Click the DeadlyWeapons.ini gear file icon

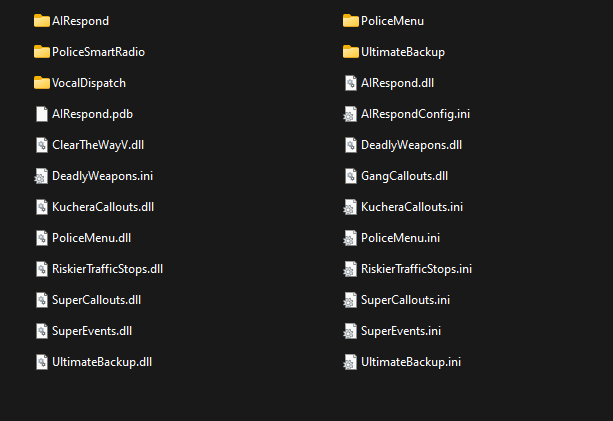pos(41,176)
